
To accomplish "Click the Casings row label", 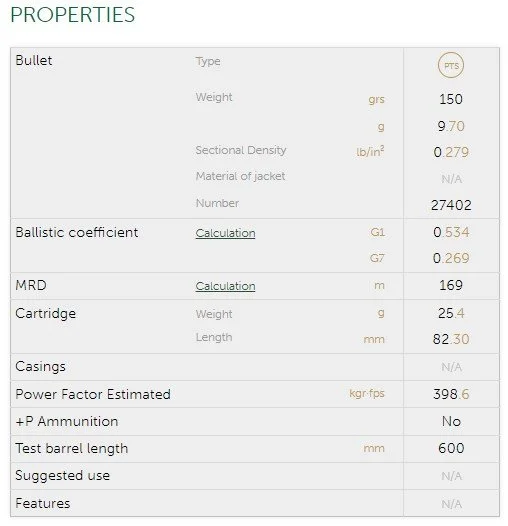I will pyautogui.click(x=40, y=367).
